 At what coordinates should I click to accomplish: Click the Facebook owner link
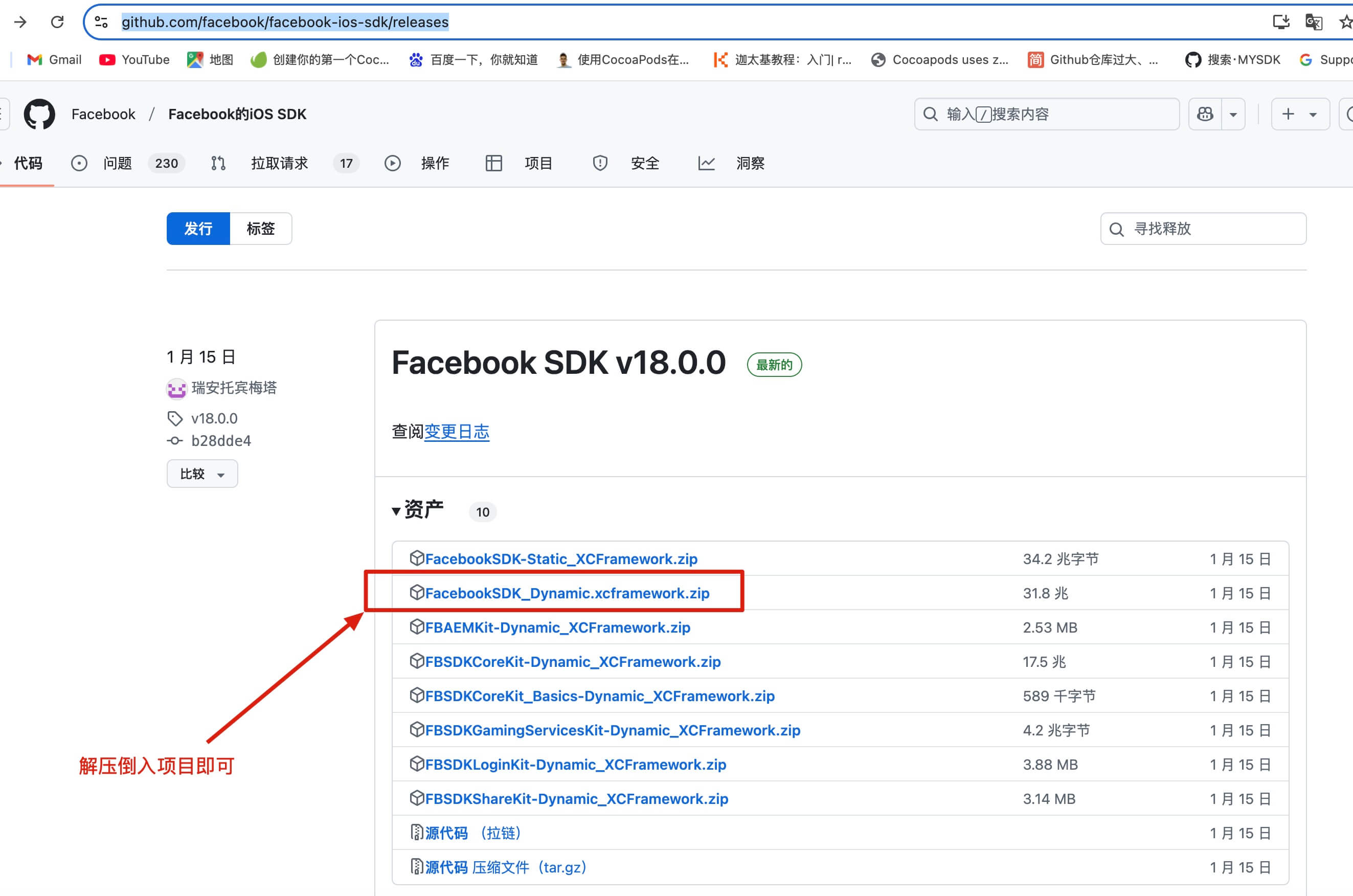(103, 114)
